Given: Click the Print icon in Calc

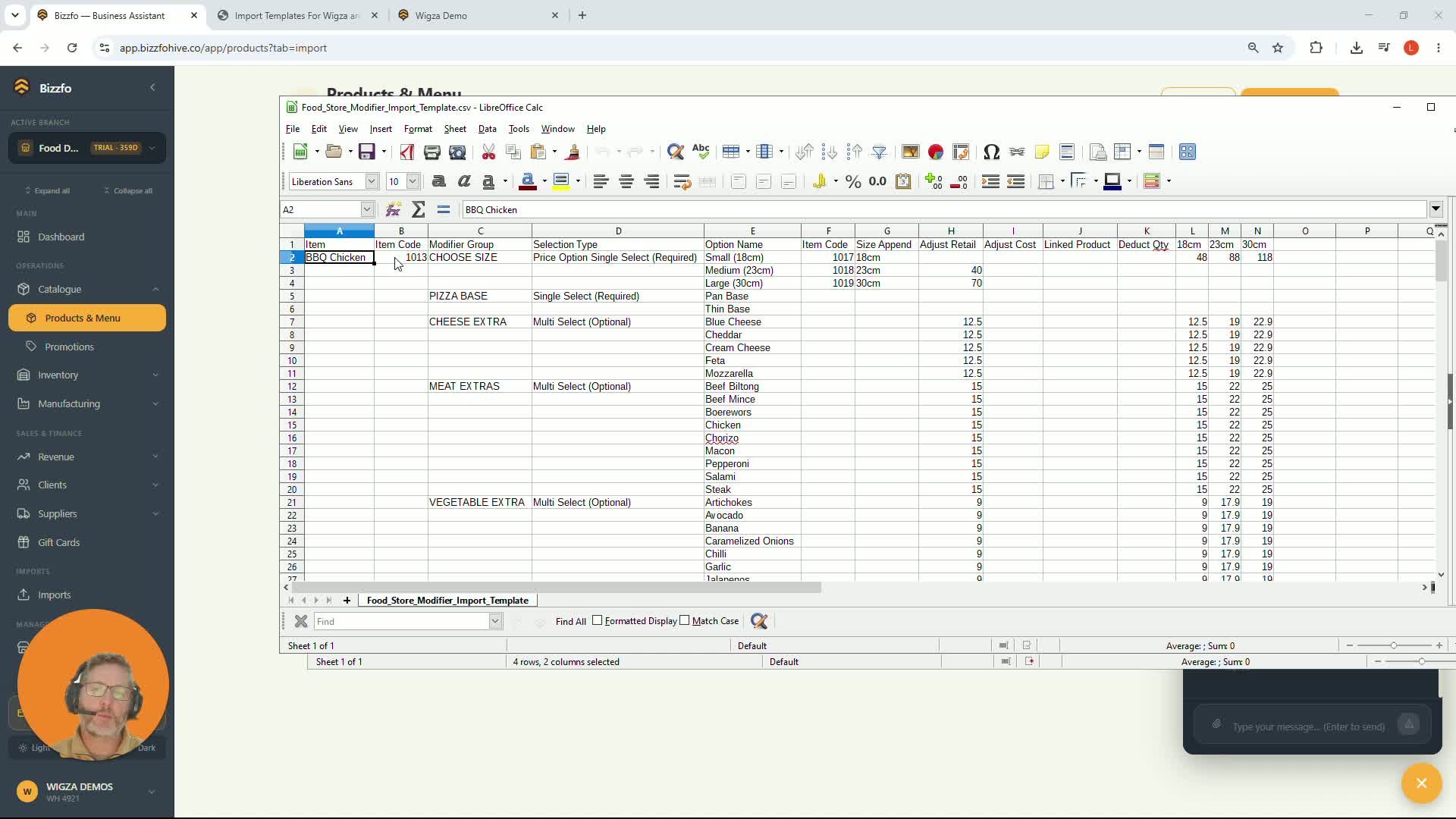Looking at the screenshot, I should pos(432,152).
